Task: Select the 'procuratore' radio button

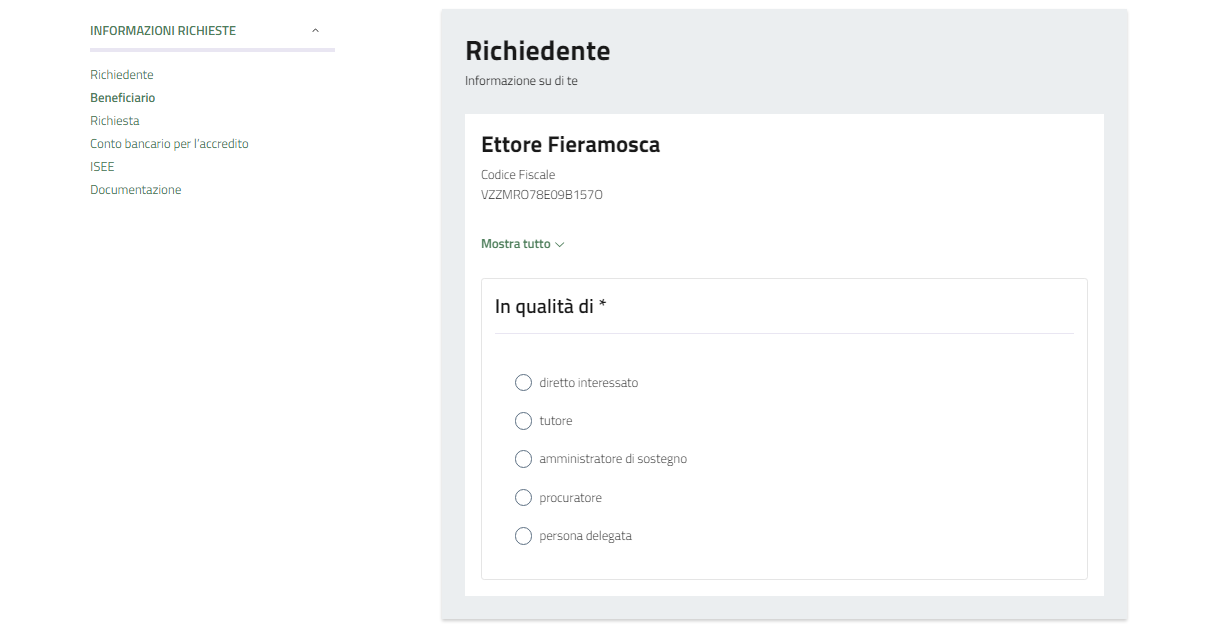Action: pos(523,498)
